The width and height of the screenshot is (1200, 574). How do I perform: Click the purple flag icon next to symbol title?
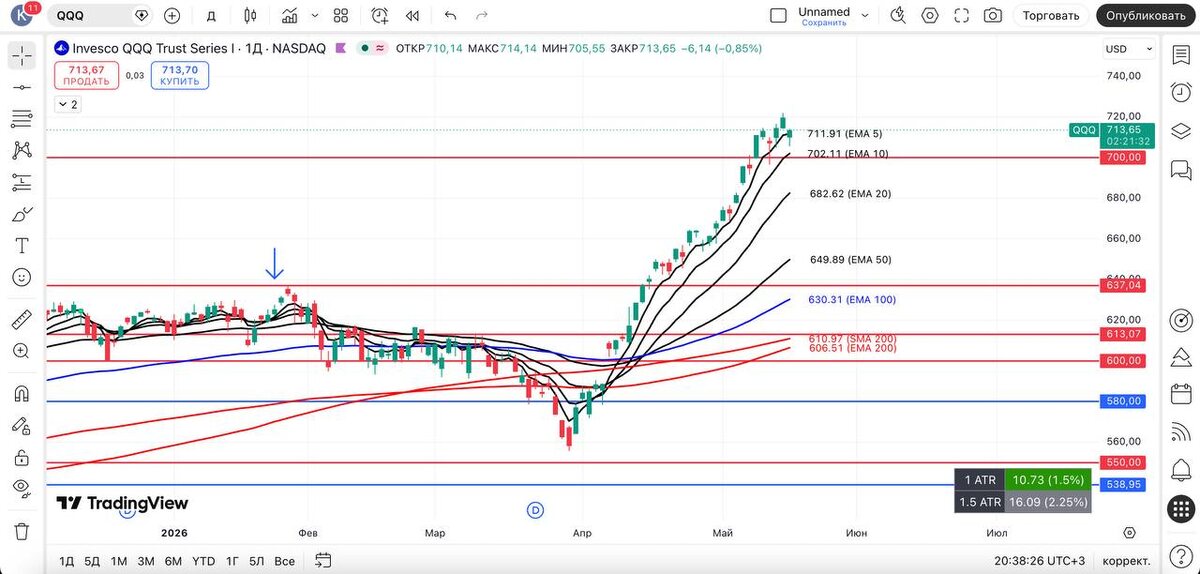pos(341,48)
